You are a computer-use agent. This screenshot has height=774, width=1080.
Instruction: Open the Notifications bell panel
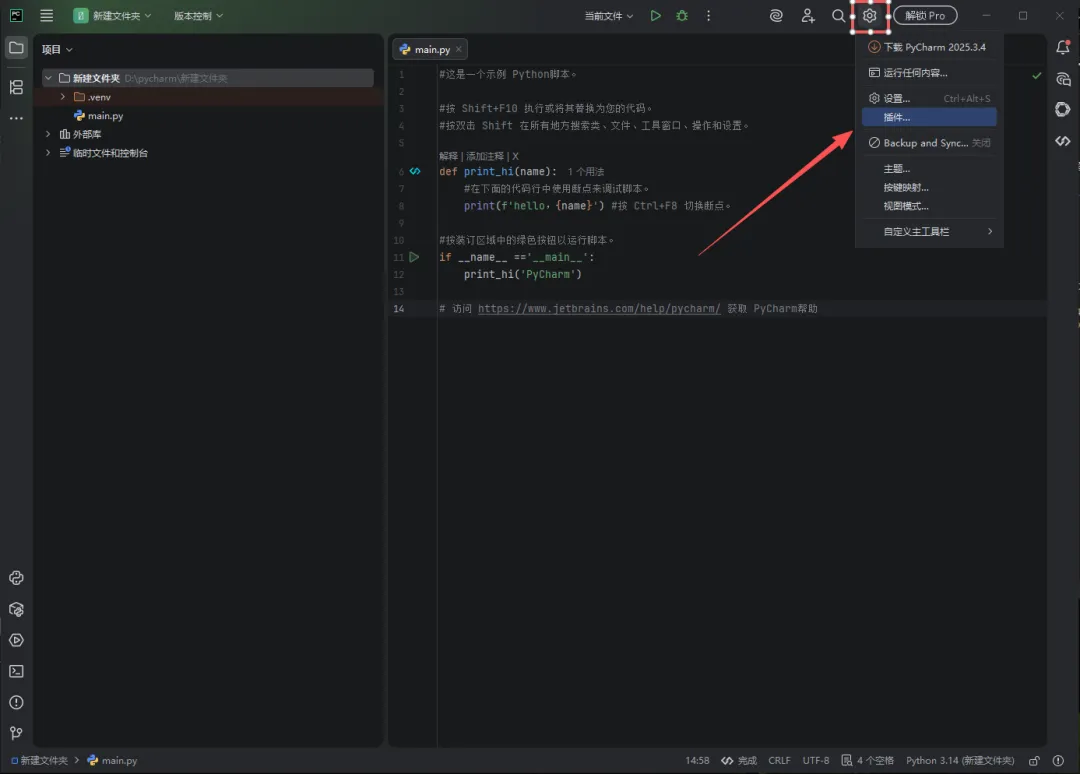(x=1063, y=48)
